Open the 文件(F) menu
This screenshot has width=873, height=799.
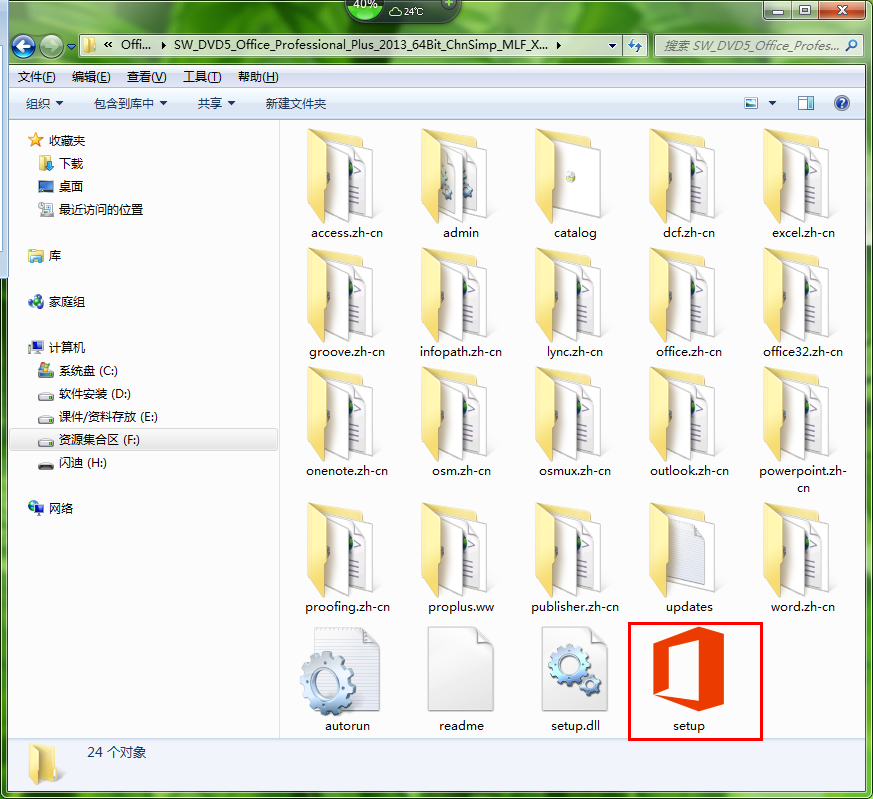pos(37,77)
